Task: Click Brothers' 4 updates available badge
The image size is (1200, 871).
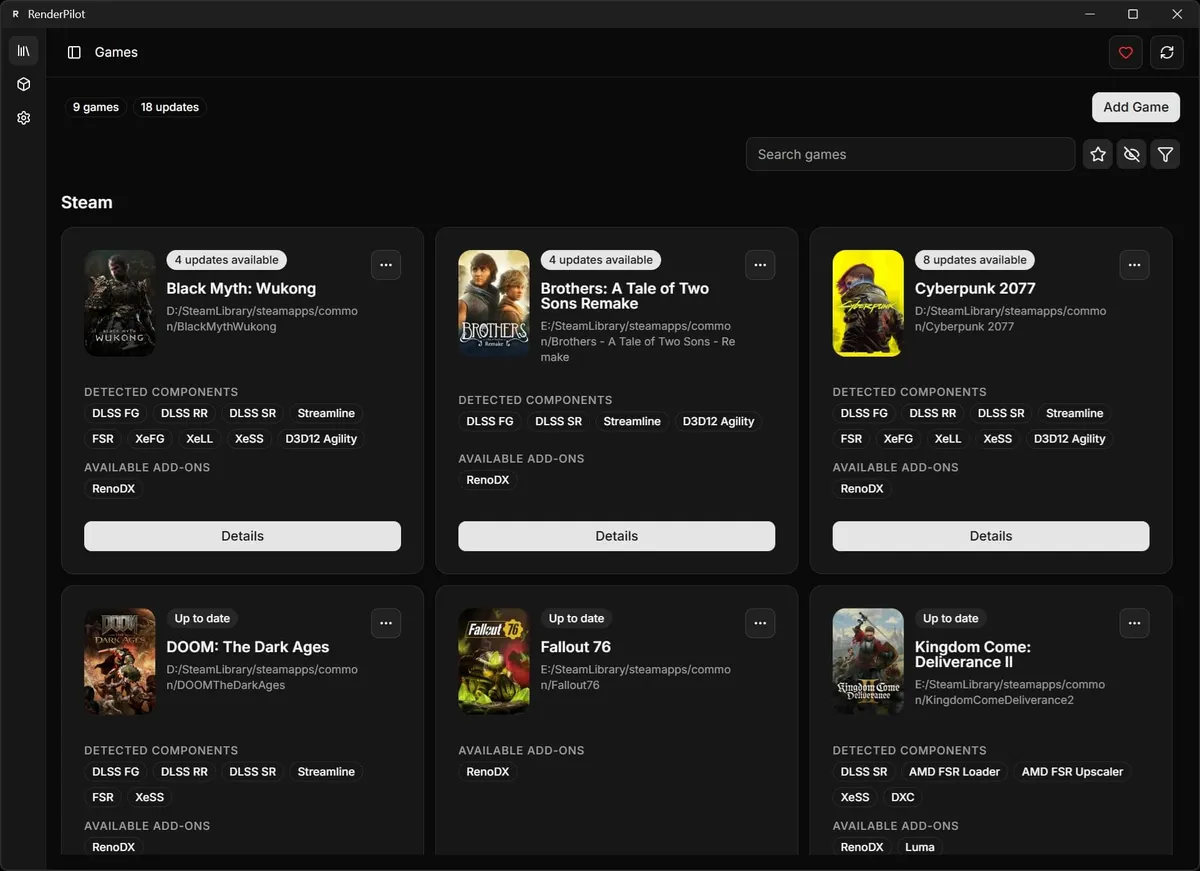Action: (x=601, y=260)
